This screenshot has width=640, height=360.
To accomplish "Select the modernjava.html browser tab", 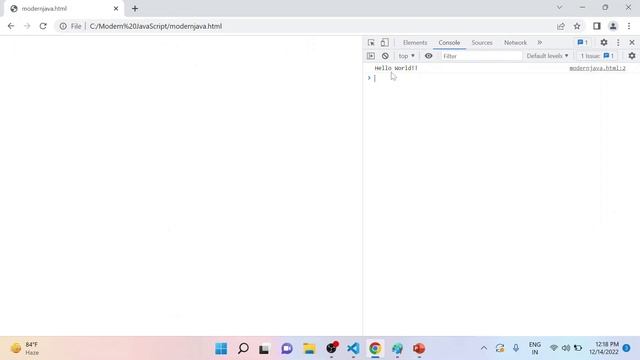I will tap(63, 9).
